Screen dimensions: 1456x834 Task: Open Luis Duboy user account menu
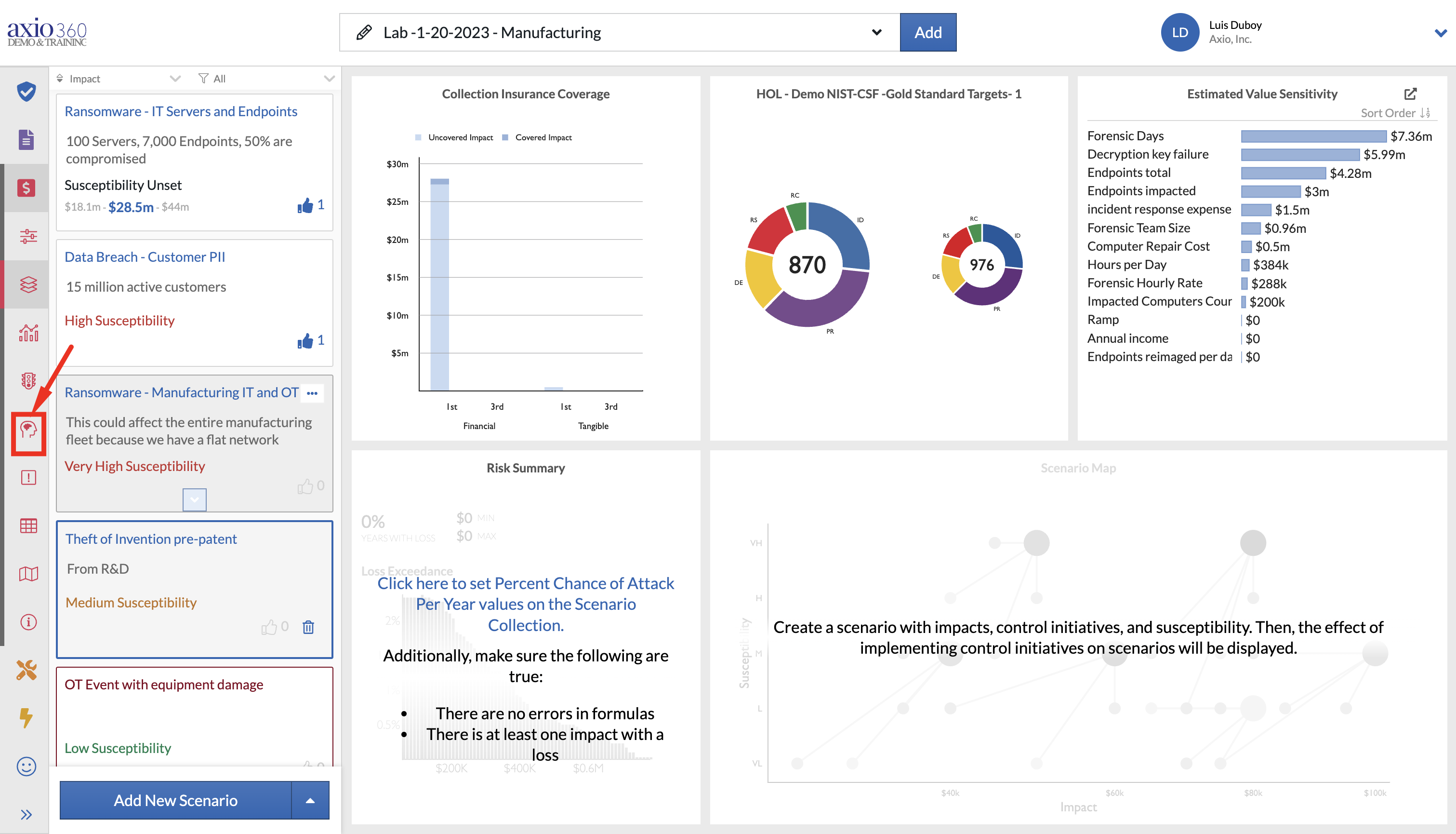pyautogui.click(x=1440, y=33)
